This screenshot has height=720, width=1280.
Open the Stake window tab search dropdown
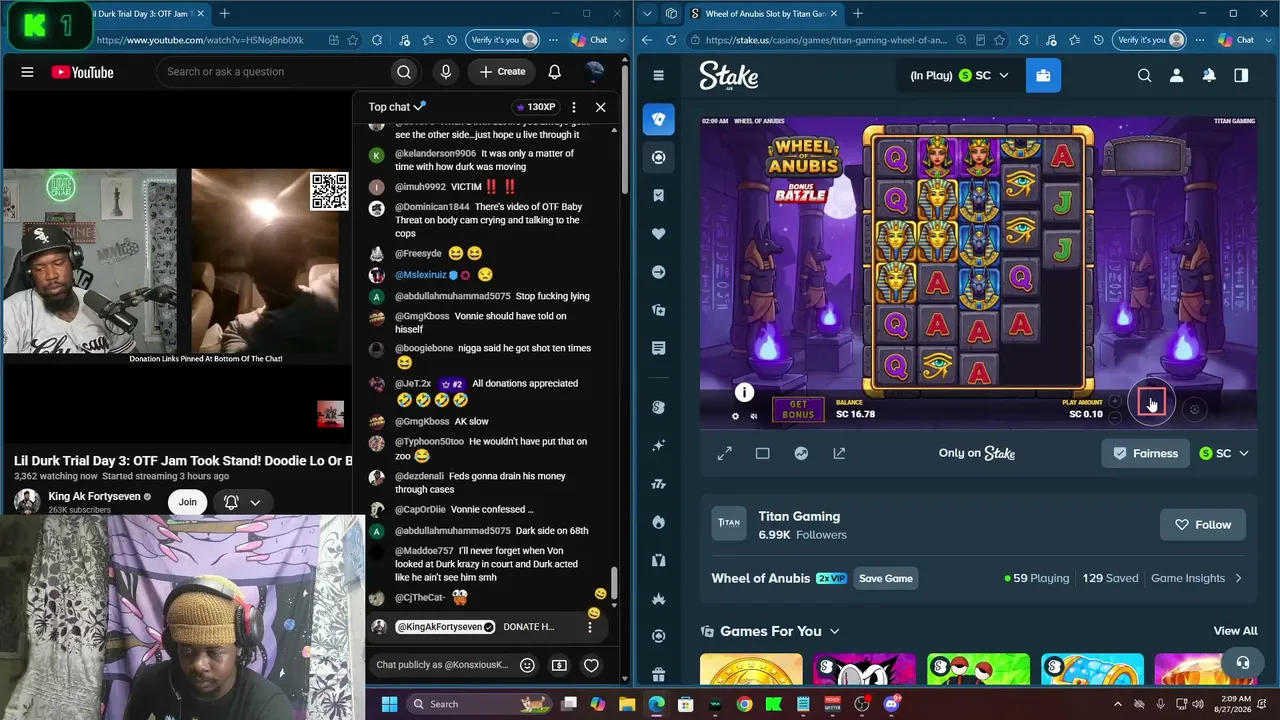coord(647,14)
